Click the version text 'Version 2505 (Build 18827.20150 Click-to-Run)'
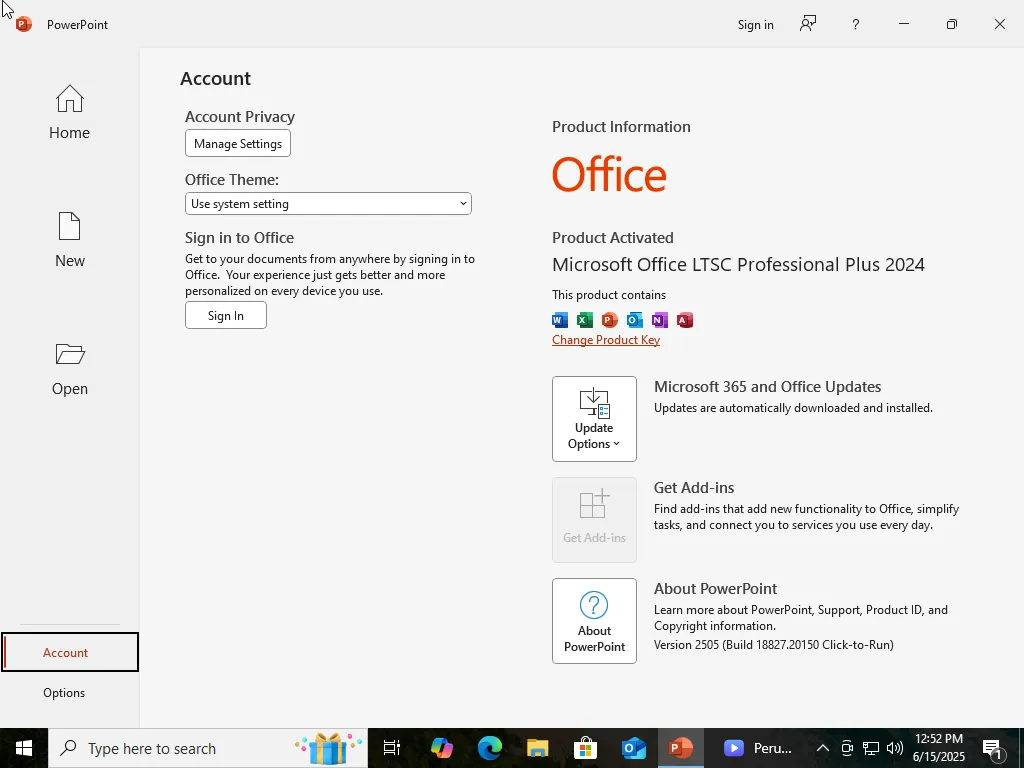 coord(773,645)
